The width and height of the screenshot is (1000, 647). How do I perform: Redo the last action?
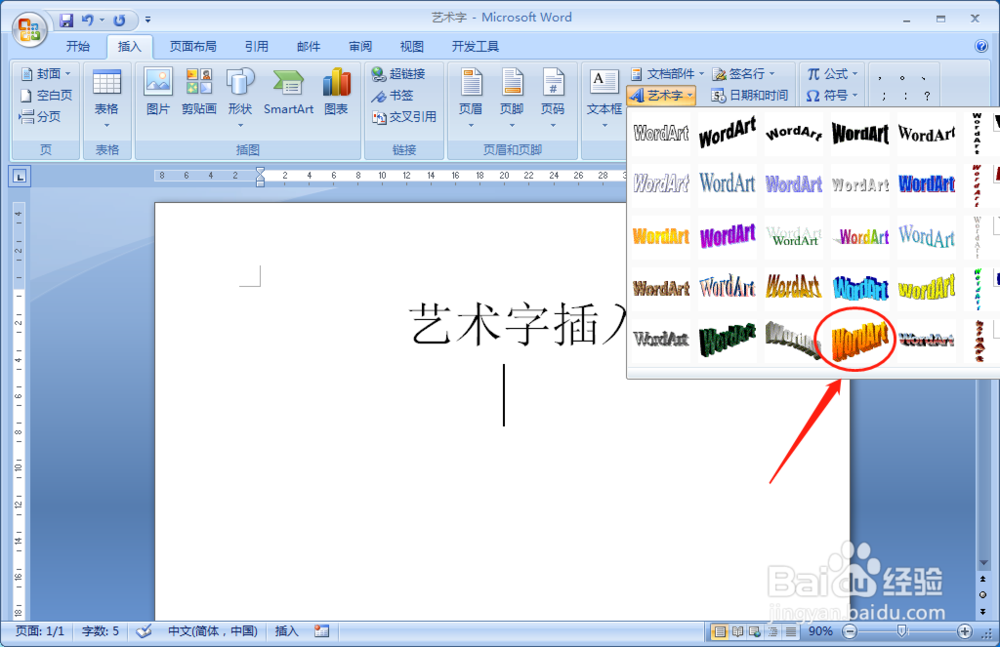pos(119,20)
